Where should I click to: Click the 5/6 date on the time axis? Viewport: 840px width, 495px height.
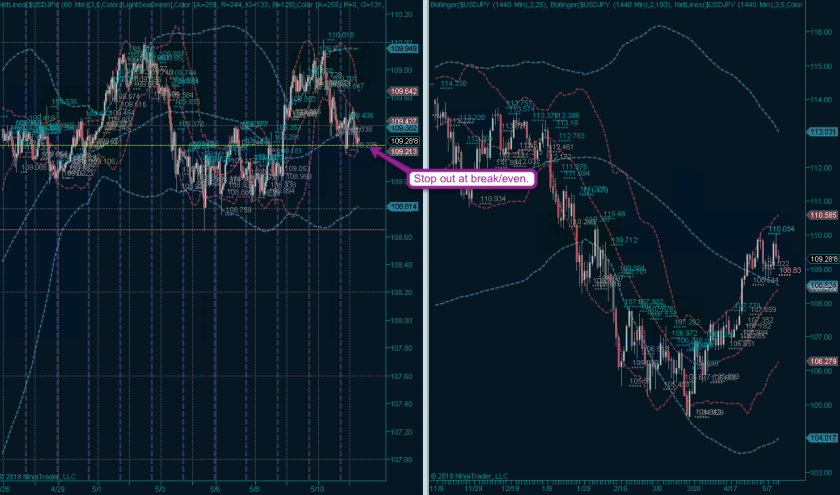coord(215,489)
